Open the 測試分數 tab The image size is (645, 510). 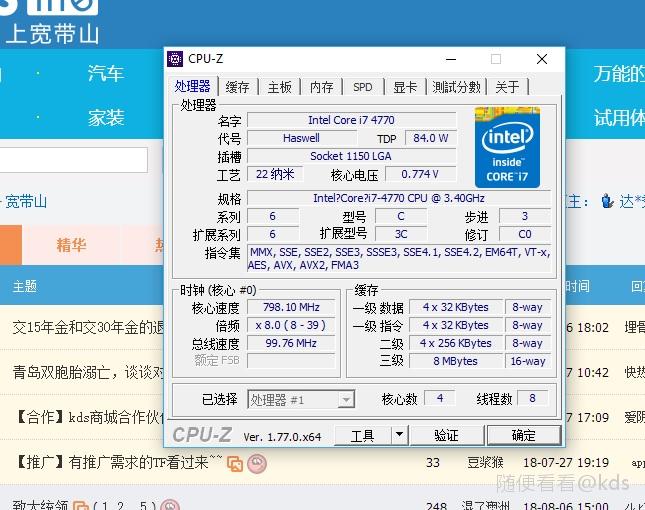pos(456,87)
